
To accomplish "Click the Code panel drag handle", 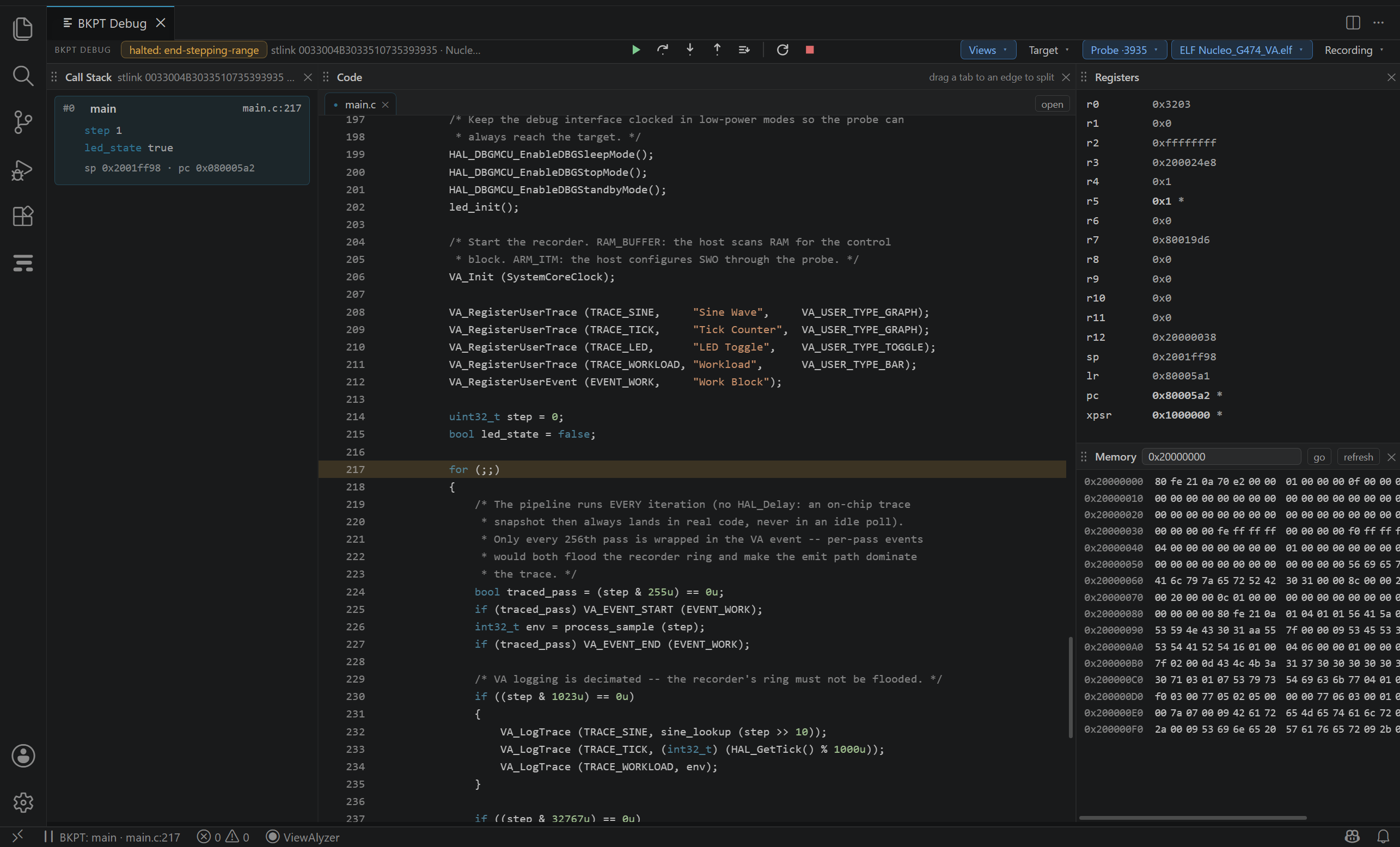I will (326, 77).
